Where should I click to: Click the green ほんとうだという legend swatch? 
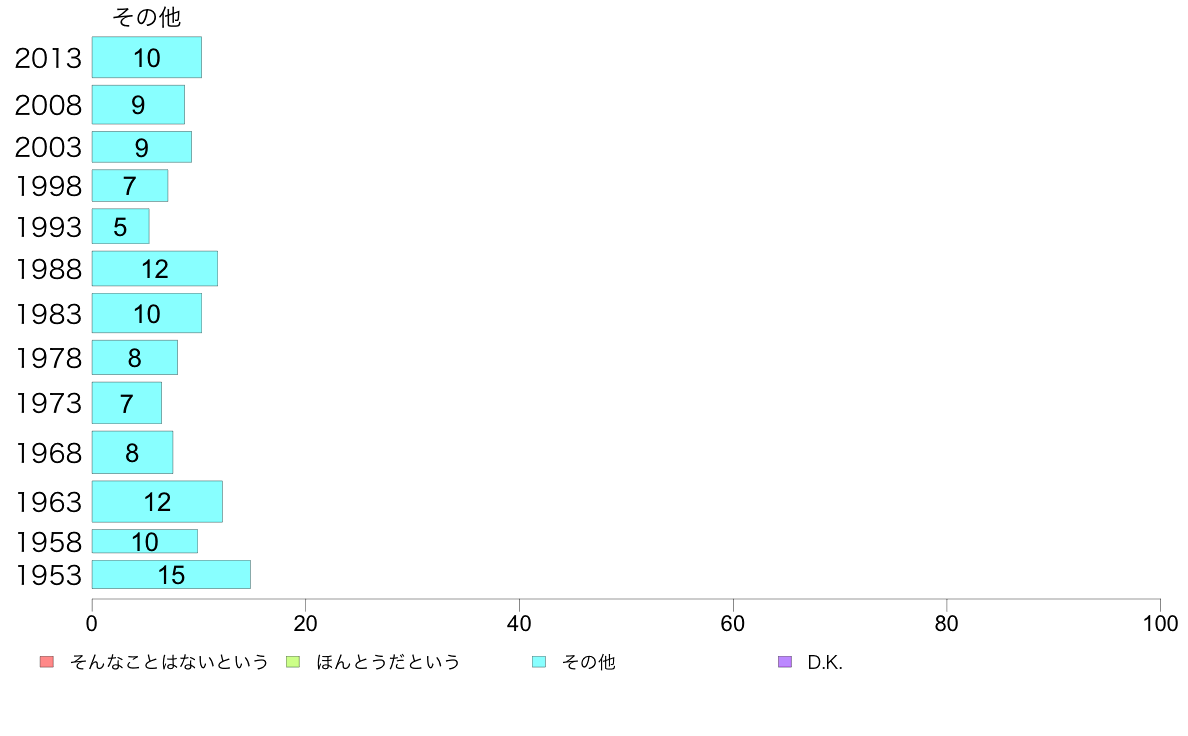click(292, 662)
